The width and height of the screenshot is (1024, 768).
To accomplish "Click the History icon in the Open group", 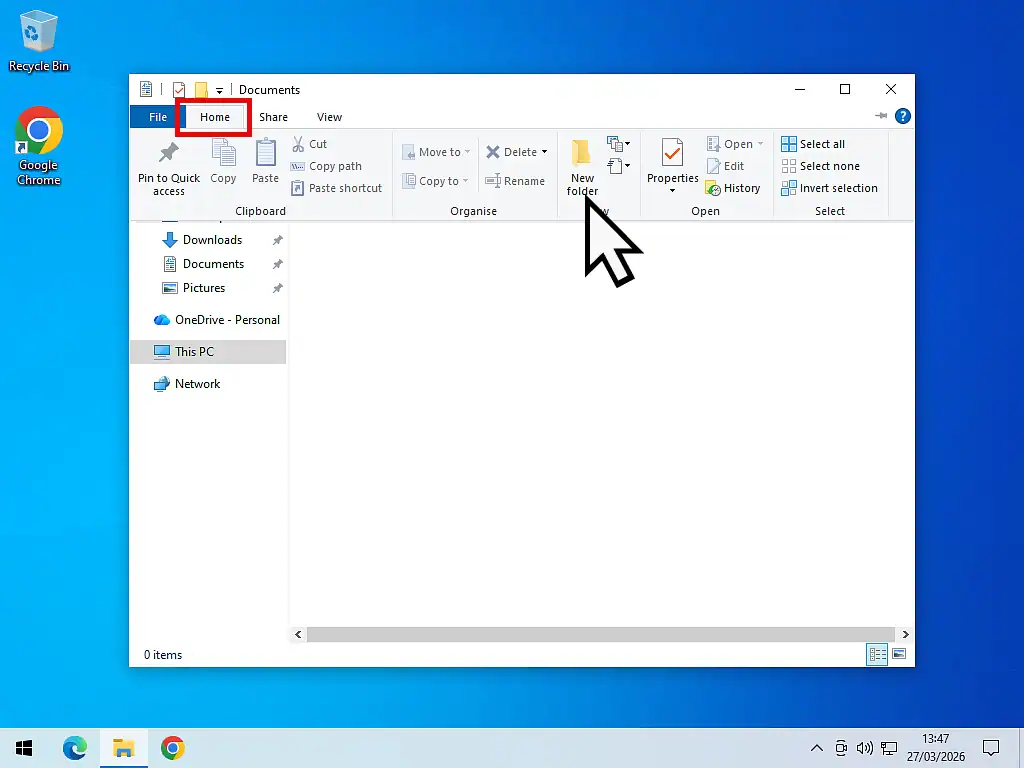I will [x=734, y=188].
